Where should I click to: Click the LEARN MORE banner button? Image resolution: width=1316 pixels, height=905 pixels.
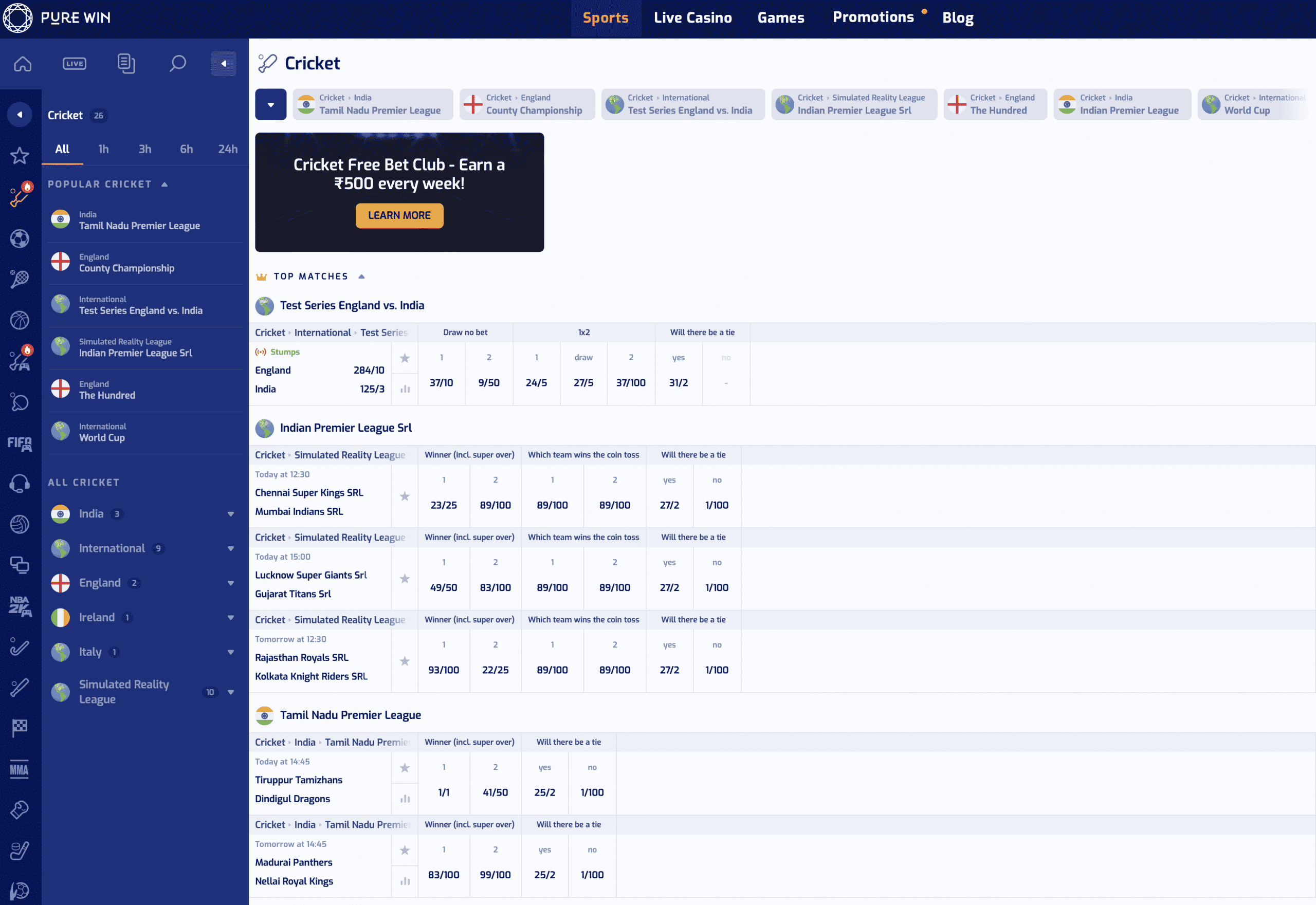pos(399,215)
